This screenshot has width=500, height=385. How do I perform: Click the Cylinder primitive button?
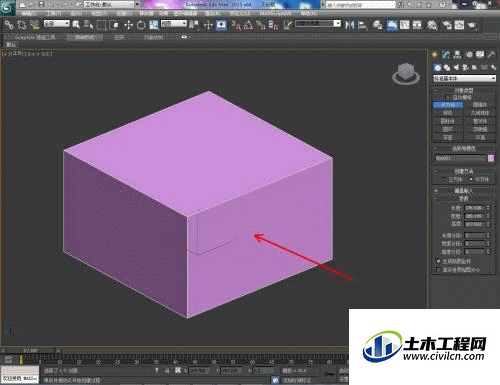pos(448,121)
